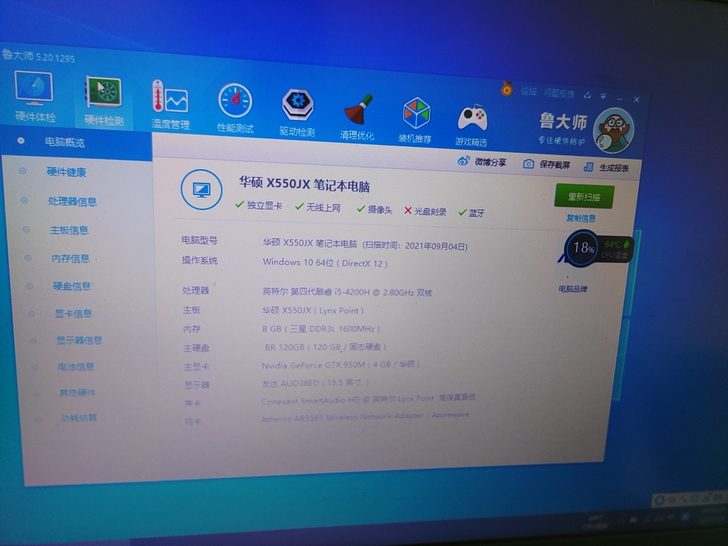Click the 电脑品牌 brand label
Screen dimensions: 728x546
click(x=573, y=289)
